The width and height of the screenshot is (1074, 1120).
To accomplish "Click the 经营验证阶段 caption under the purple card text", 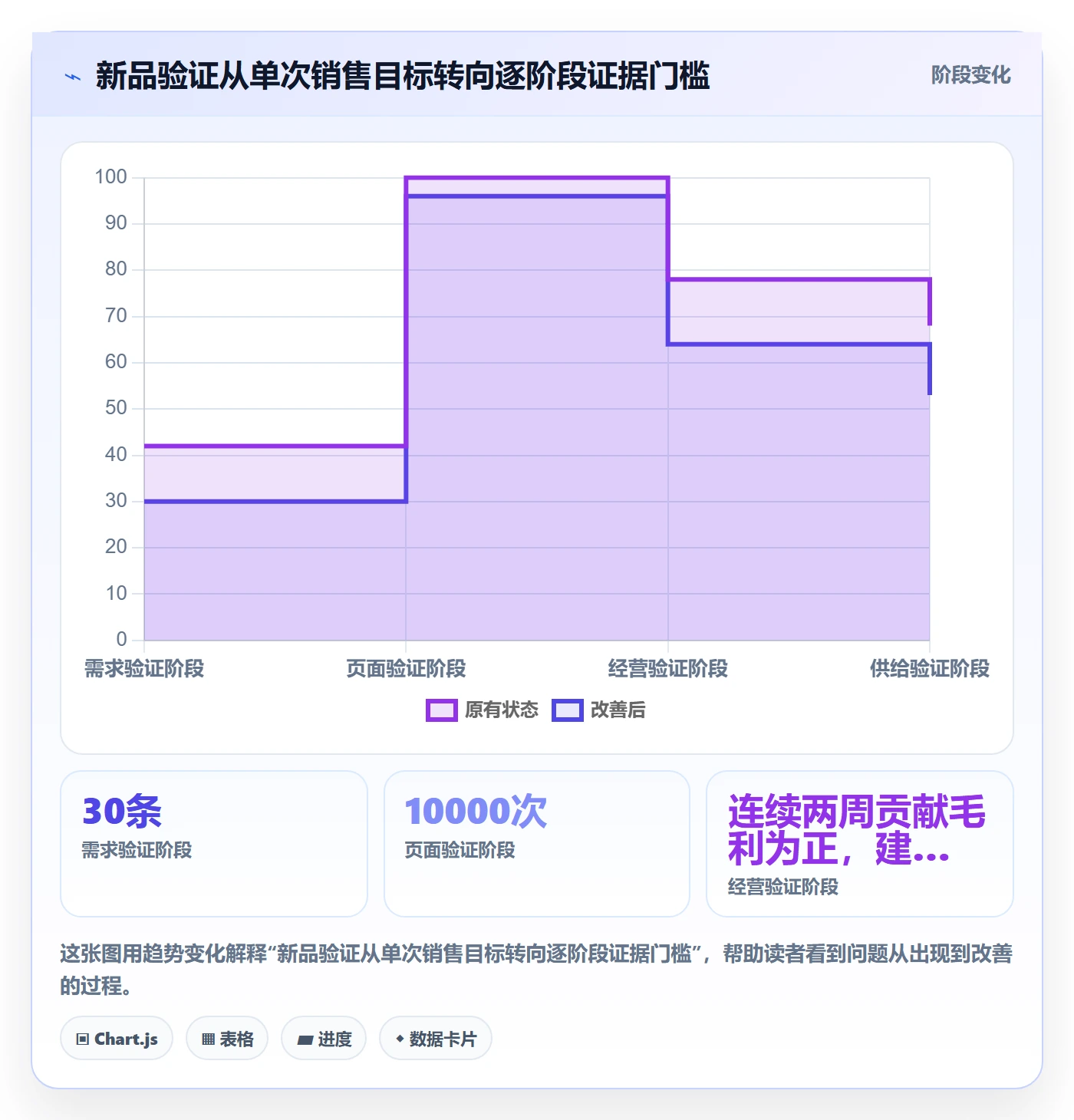I will (x=783, y=888).
